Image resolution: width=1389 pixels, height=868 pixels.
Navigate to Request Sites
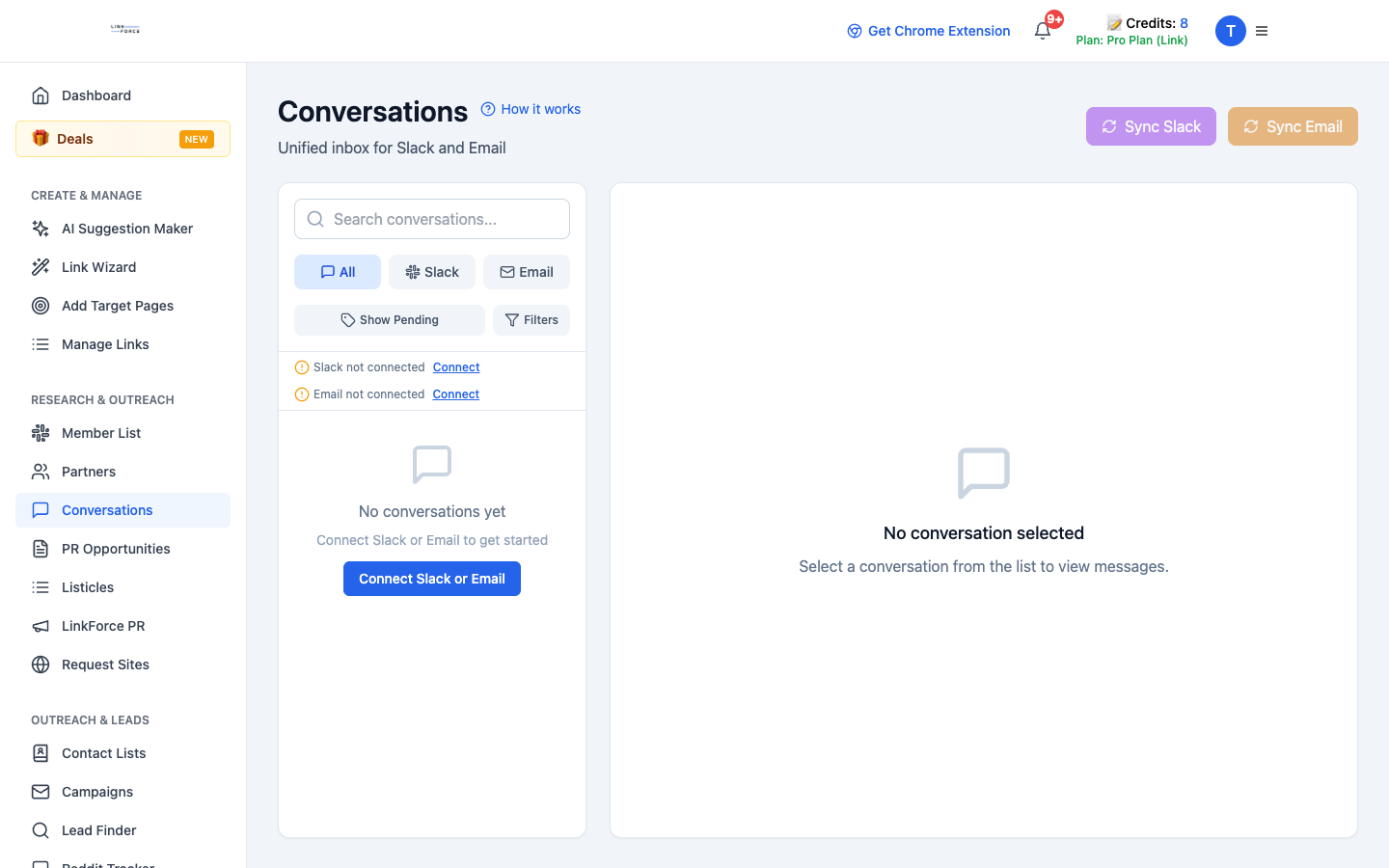pos(123,665)
